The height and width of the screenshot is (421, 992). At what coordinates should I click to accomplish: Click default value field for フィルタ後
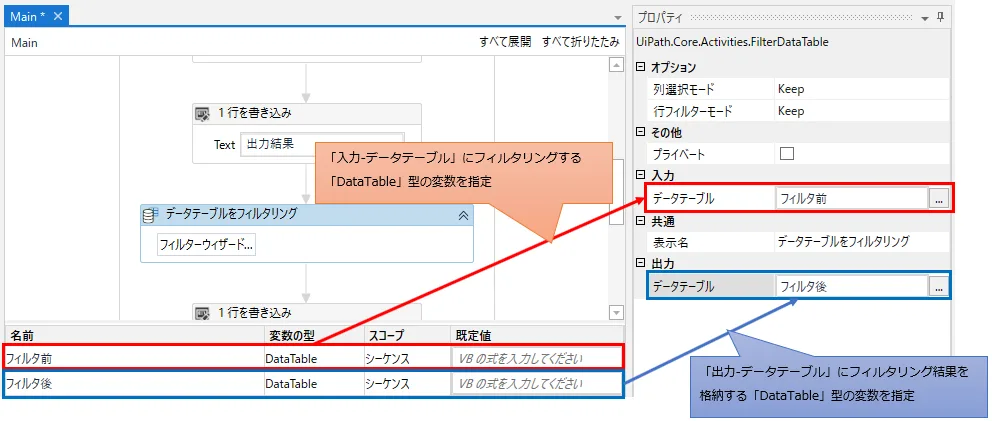point(536,384)
